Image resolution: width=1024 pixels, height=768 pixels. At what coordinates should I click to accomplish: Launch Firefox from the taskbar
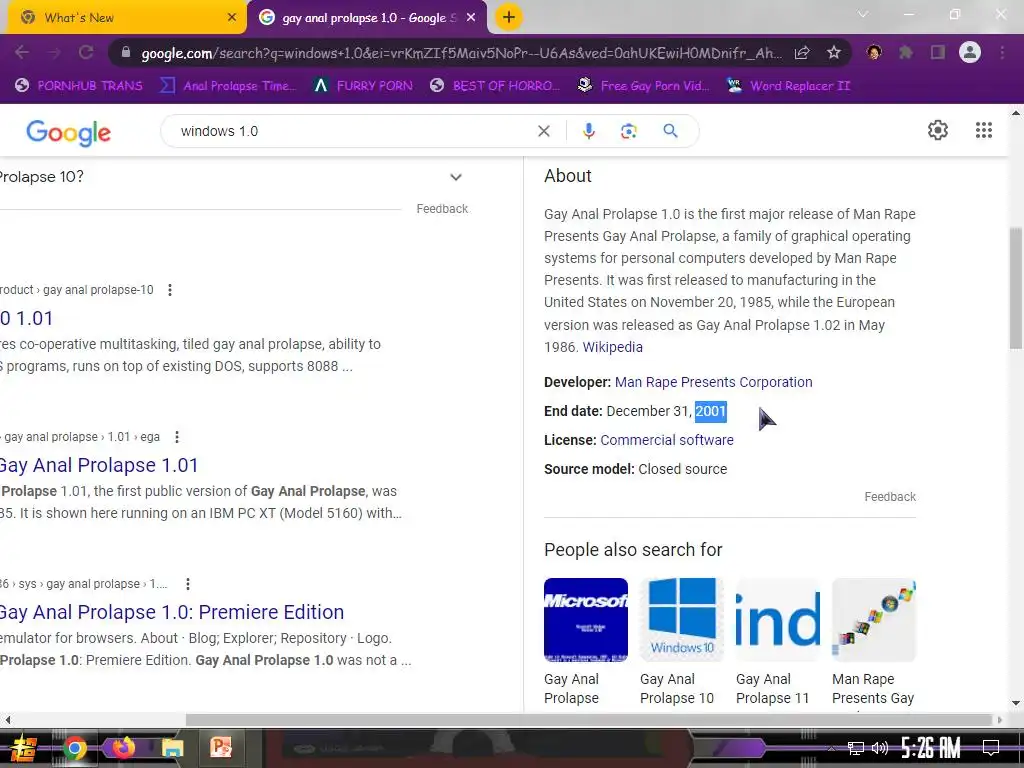[x=123, y=748]
